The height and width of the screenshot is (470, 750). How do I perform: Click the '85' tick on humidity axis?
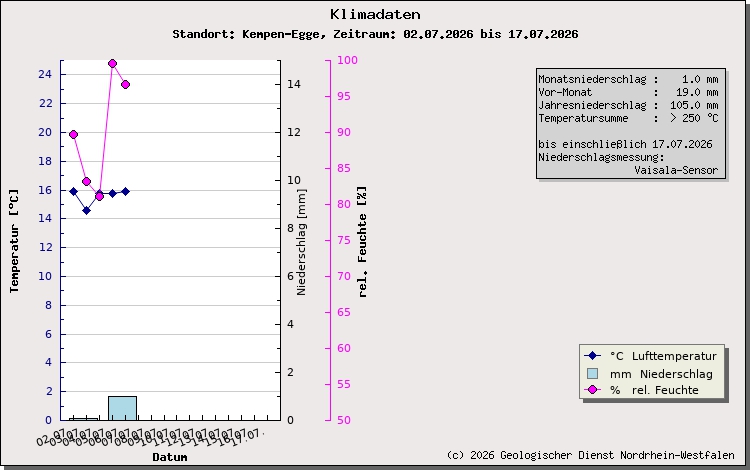click(x=344, y=168)
